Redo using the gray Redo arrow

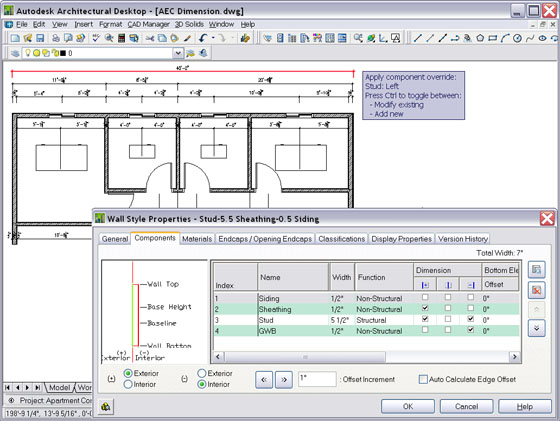pos(222,38)
